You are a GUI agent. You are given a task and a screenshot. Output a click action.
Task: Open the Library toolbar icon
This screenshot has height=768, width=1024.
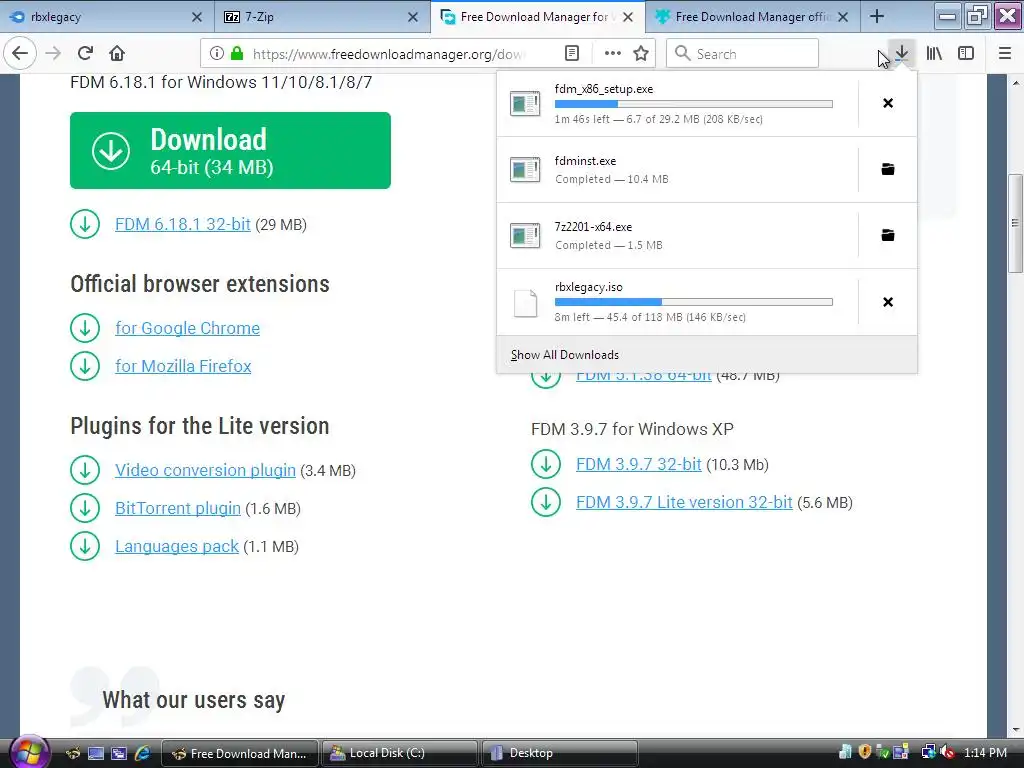pyautogui.click(x=934, y=54)
